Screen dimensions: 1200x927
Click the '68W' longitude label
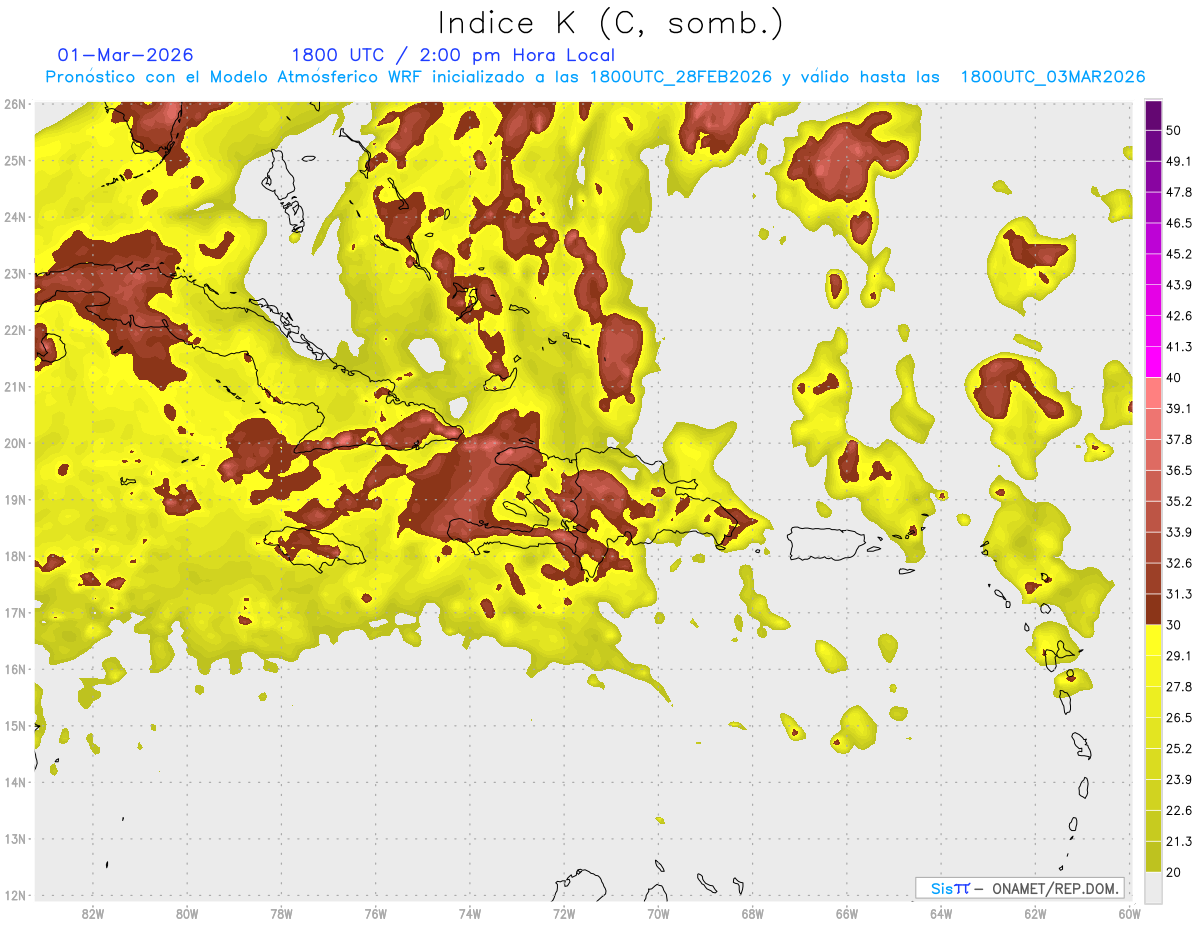pyautogui.click(x=753, y=913)
